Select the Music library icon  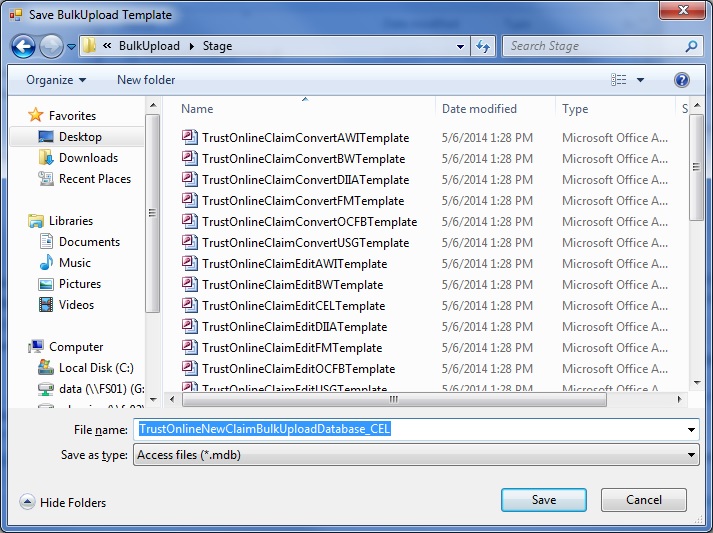click(x=46, y=263)
